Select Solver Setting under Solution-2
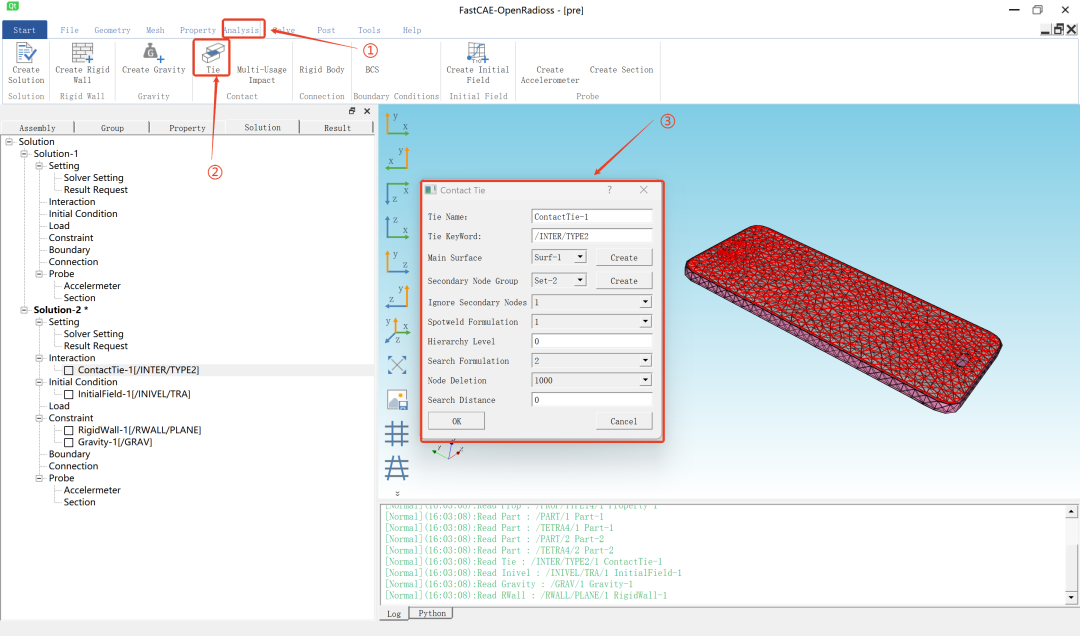 click(94, 334)
